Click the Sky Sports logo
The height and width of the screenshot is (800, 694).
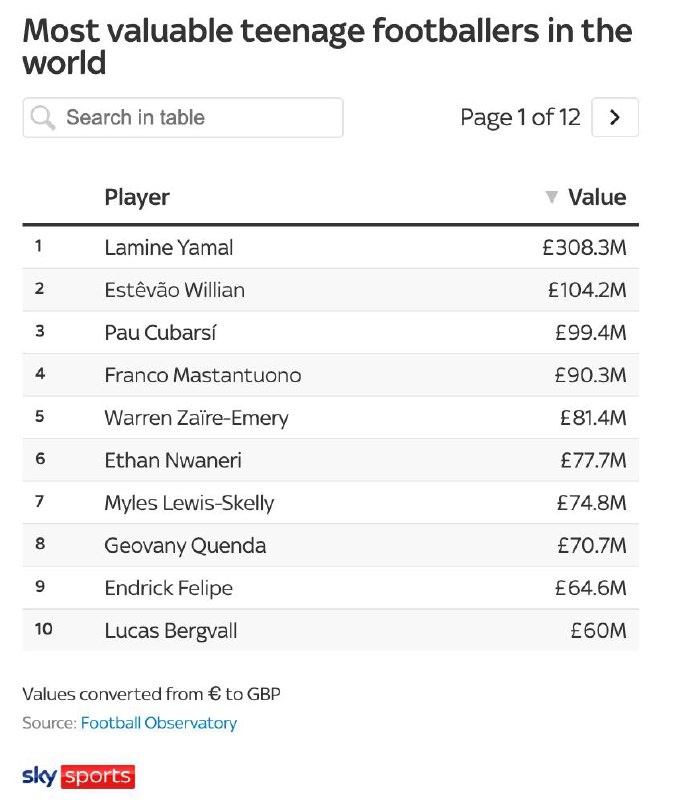pos(78,776)
